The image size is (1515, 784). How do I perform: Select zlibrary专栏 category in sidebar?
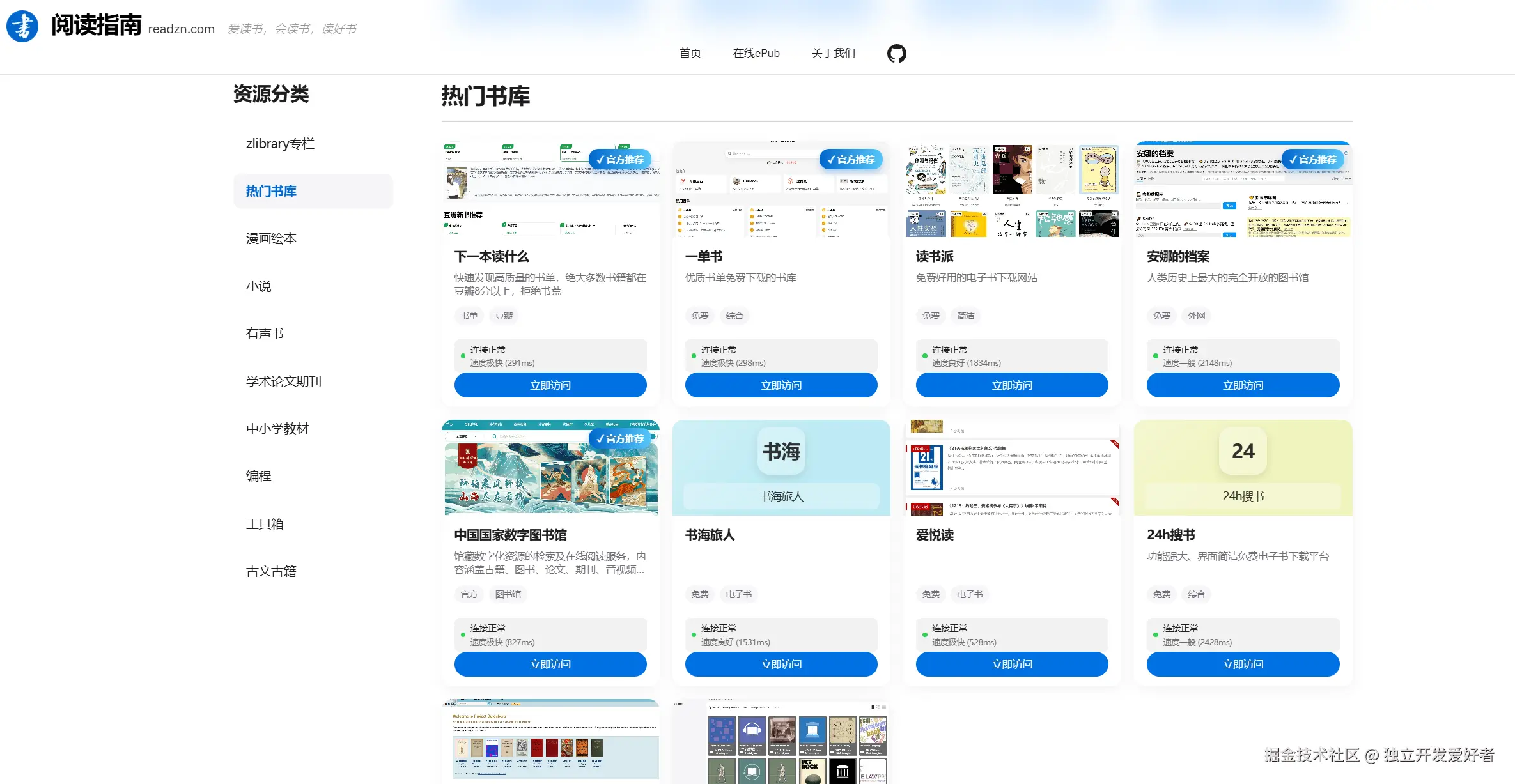pyautogui.click(x=280, y=144)
